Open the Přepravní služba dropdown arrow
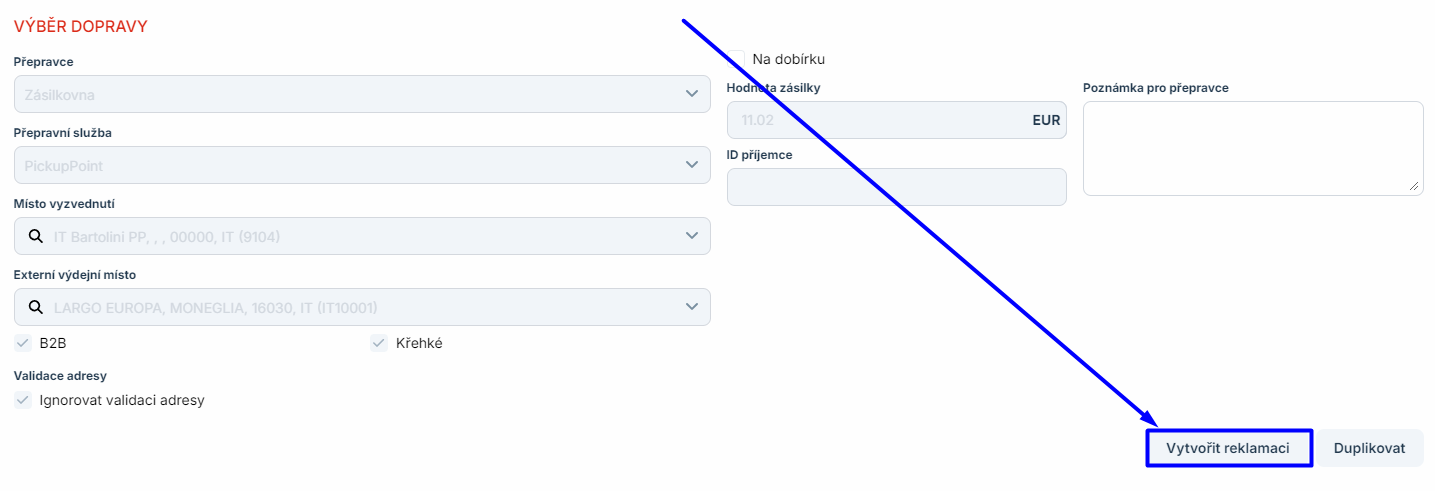Viewport: 1435px width, 491px height. [692, 164]
